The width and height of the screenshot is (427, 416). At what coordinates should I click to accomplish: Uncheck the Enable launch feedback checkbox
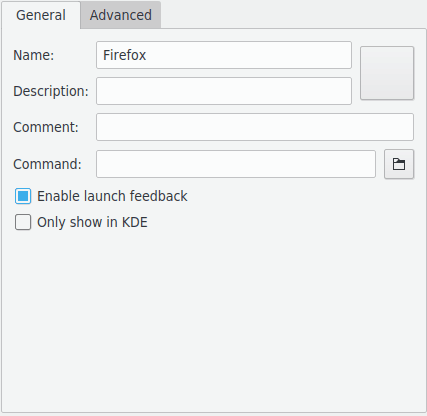coord(23,196)
